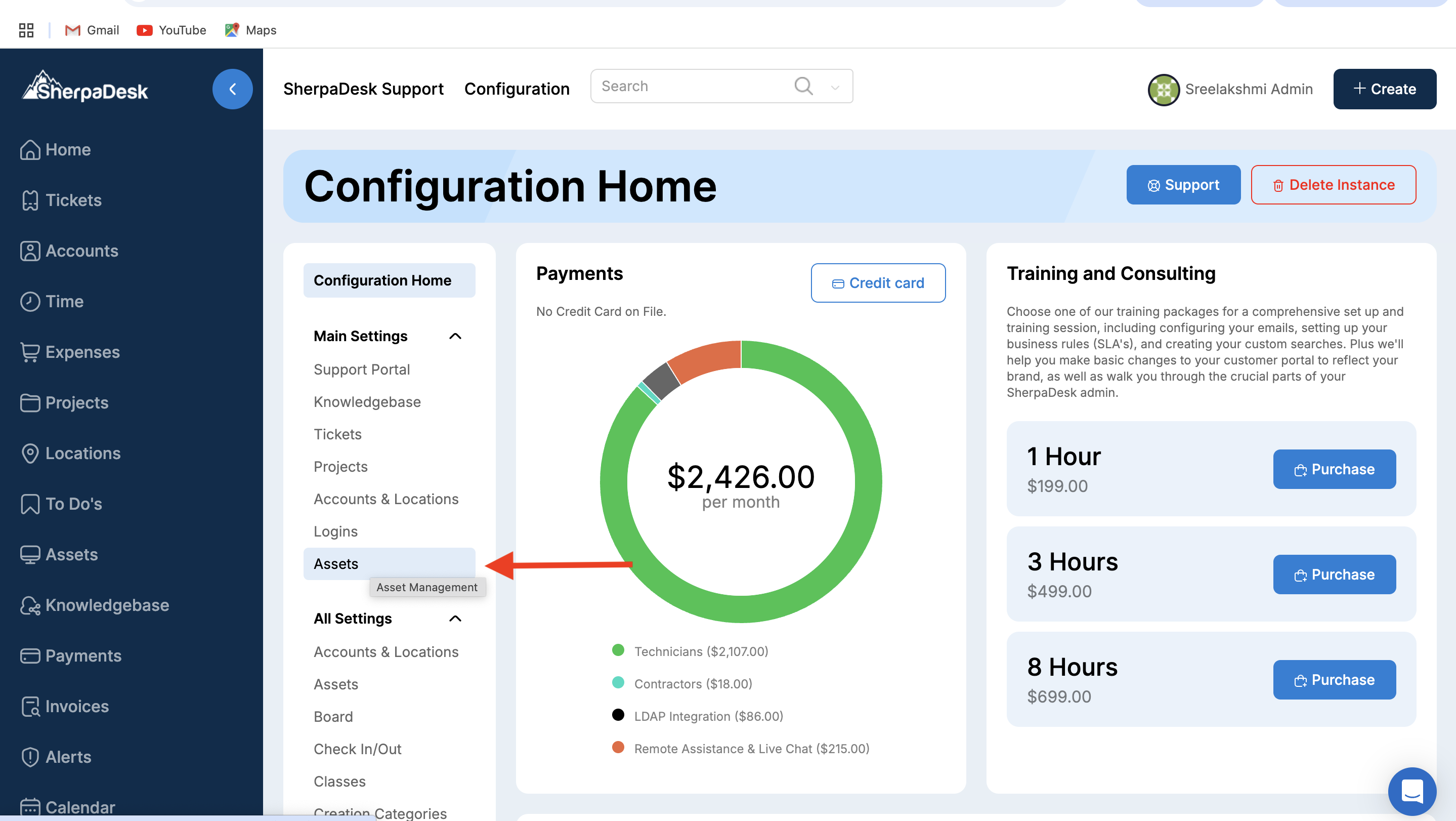Go to Expenses in the sidebar
This screenshot has width=1456, height=821.
pos(82,352)
